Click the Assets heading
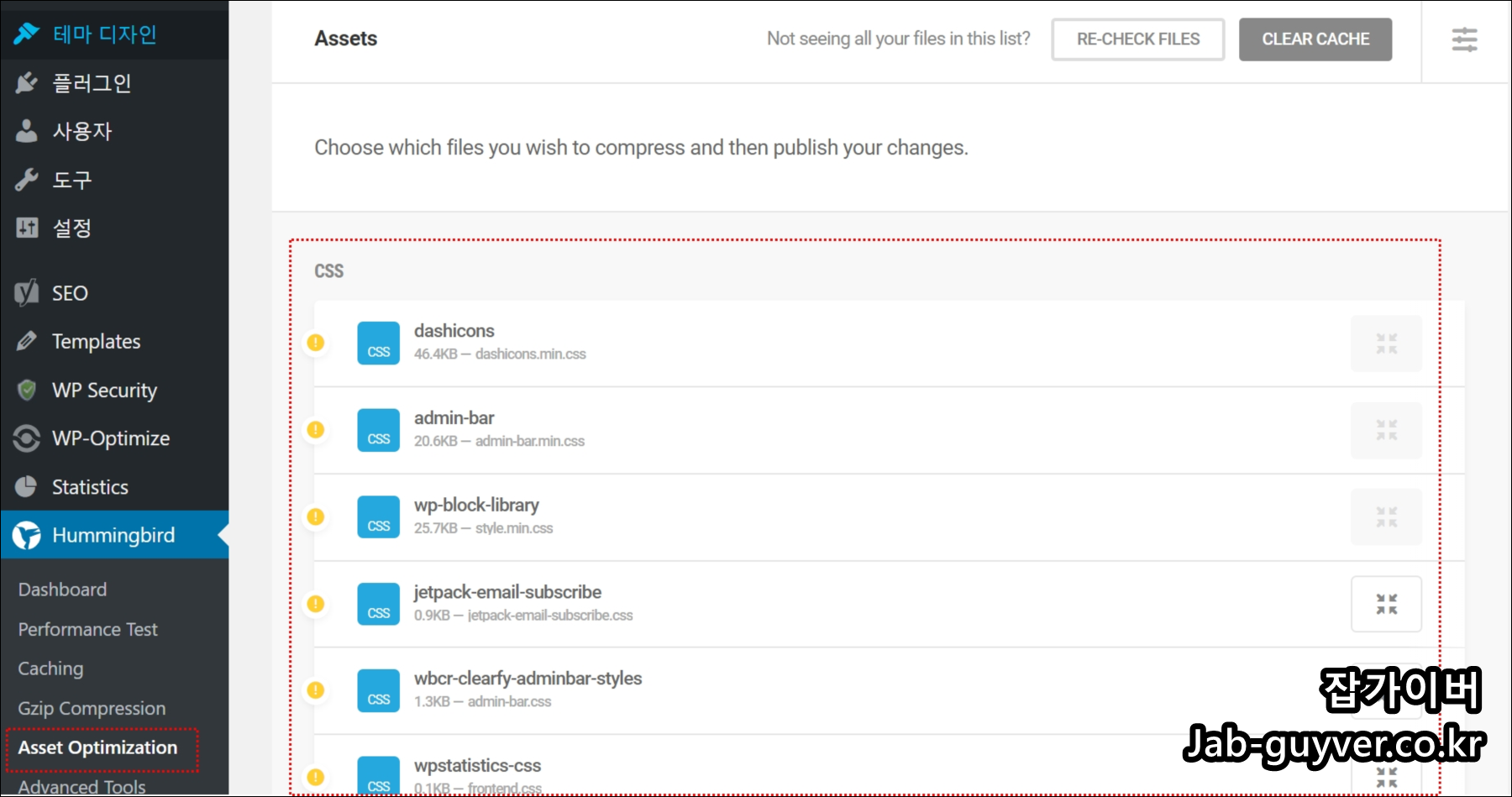The image size is (1512, 797). (x=345, y=39)
